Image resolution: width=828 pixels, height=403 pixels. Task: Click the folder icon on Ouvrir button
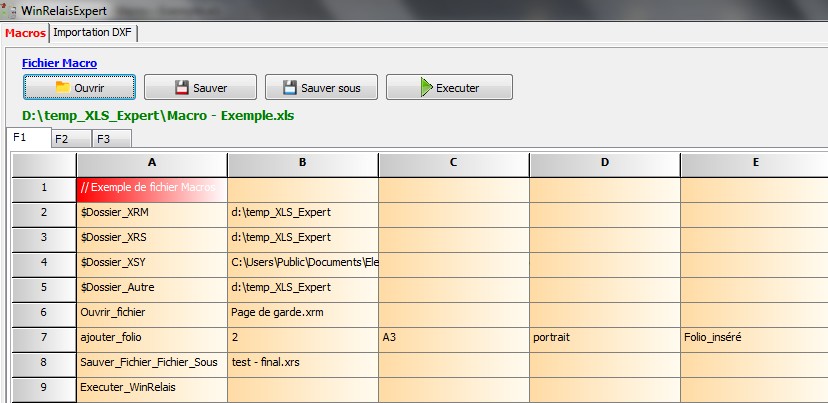click(x=62, y=87)
